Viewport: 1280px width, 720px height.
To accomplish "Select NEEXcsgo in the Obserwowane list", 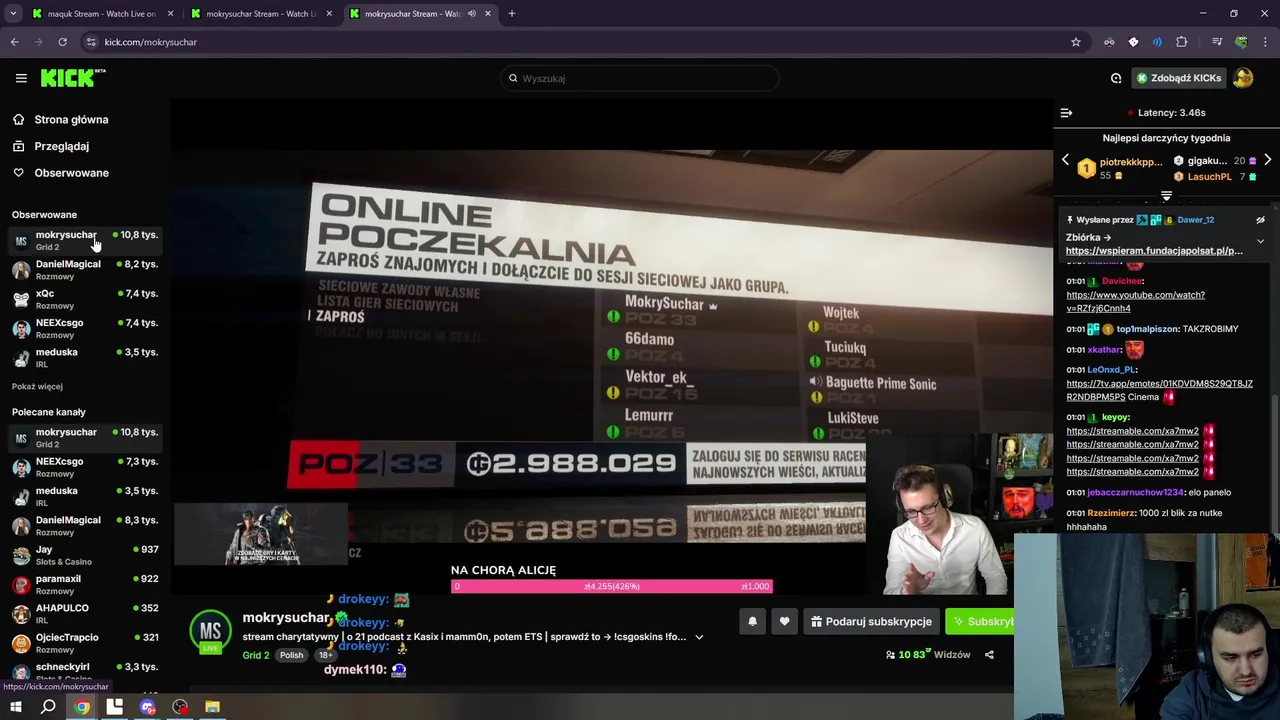I will coord(85,328).
